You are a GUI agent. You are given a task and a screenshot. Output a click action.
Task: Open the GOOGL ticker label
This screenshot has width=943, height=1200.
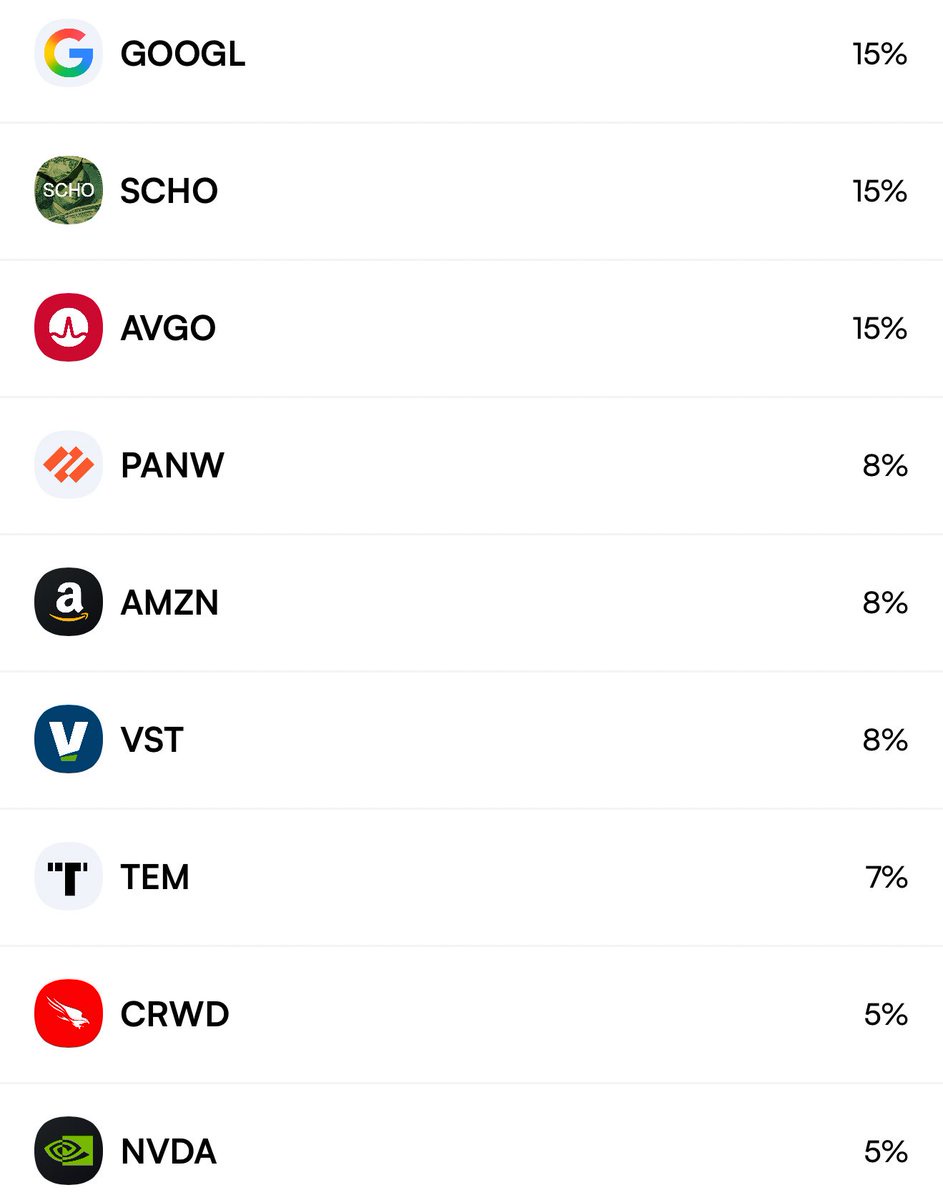183,54
